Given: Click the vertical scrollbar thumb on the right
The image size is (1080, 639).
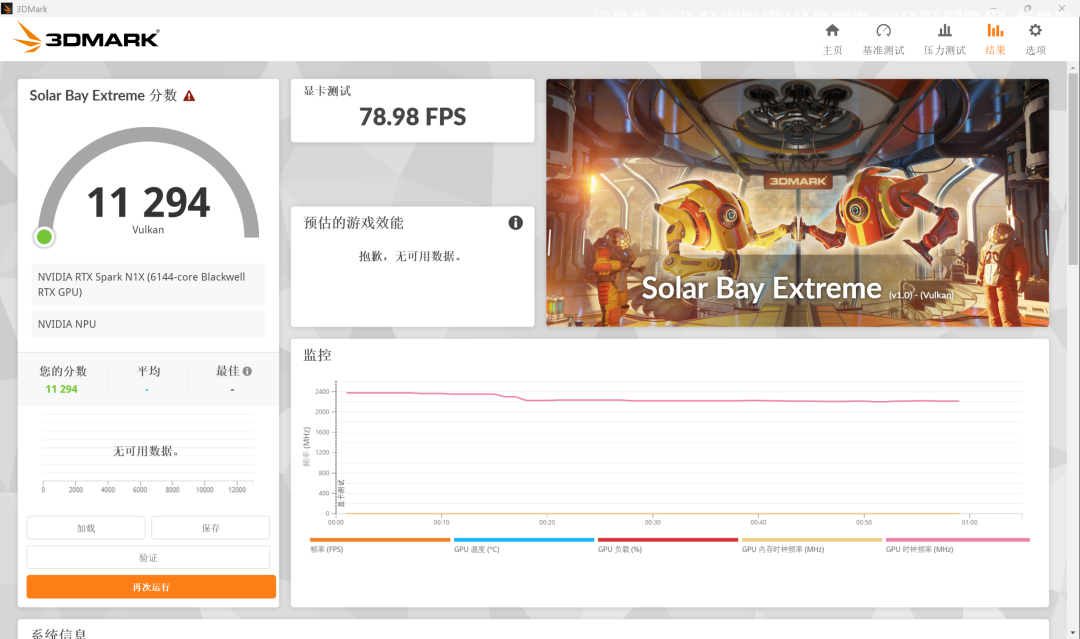Looking at the screenshot, I should [1073, 169].
